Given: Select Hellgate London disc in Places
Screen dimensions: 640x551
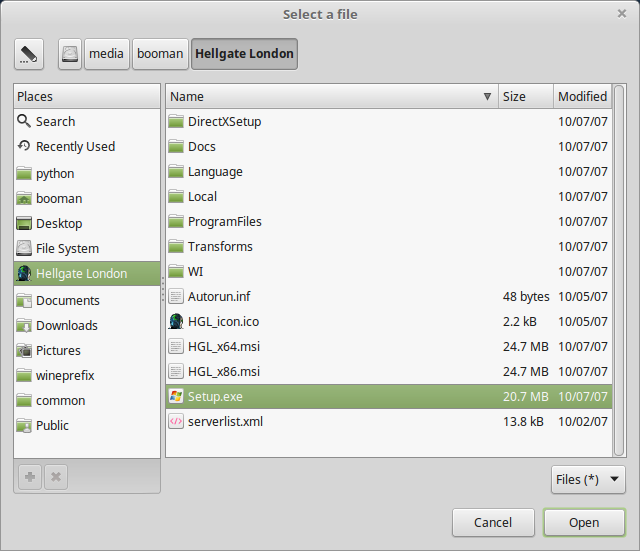Looking at the screenshot, I should point(87,273).
